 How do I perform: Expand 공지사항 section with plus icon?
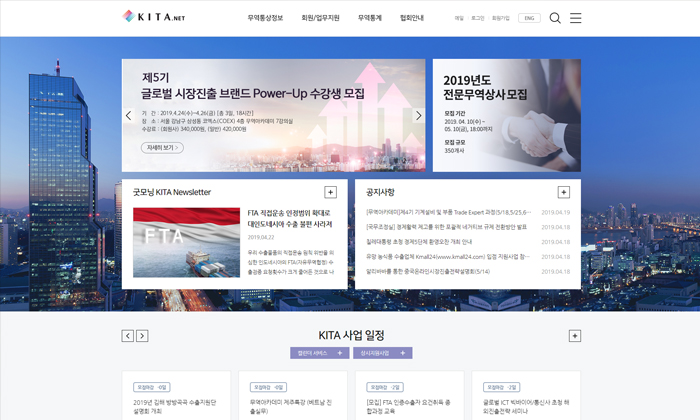point(564,192)
